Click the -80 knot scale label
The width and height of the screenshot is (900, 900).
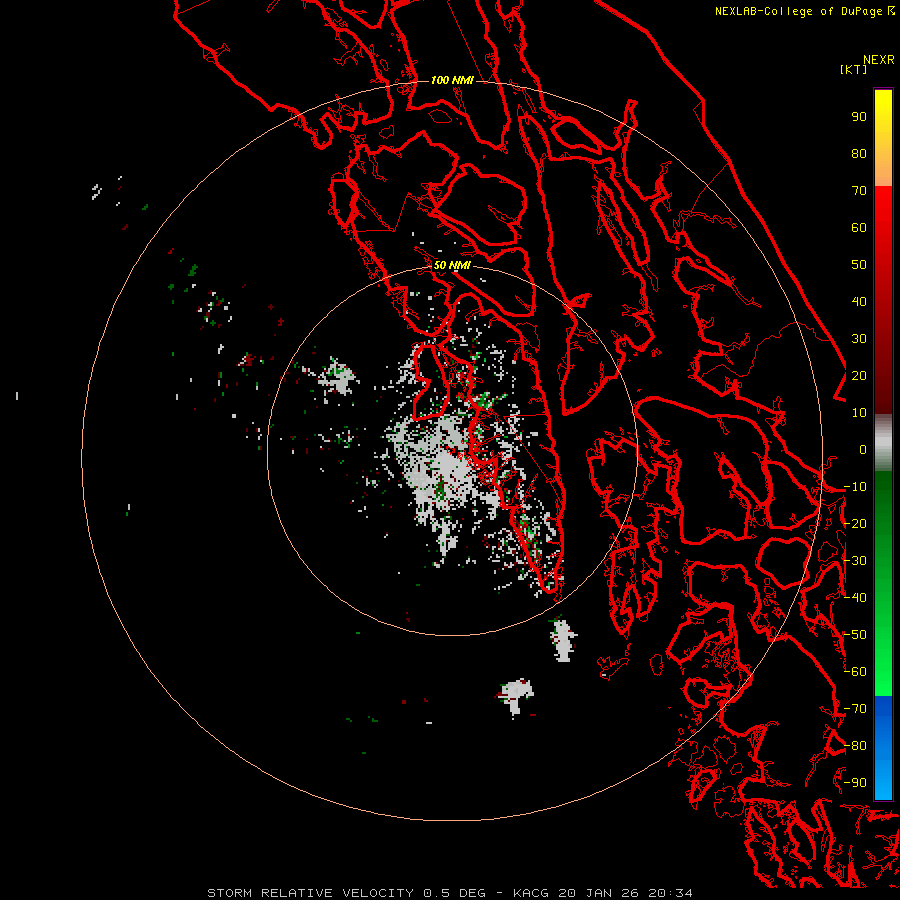pyautogui.click(x=855, y=746)
